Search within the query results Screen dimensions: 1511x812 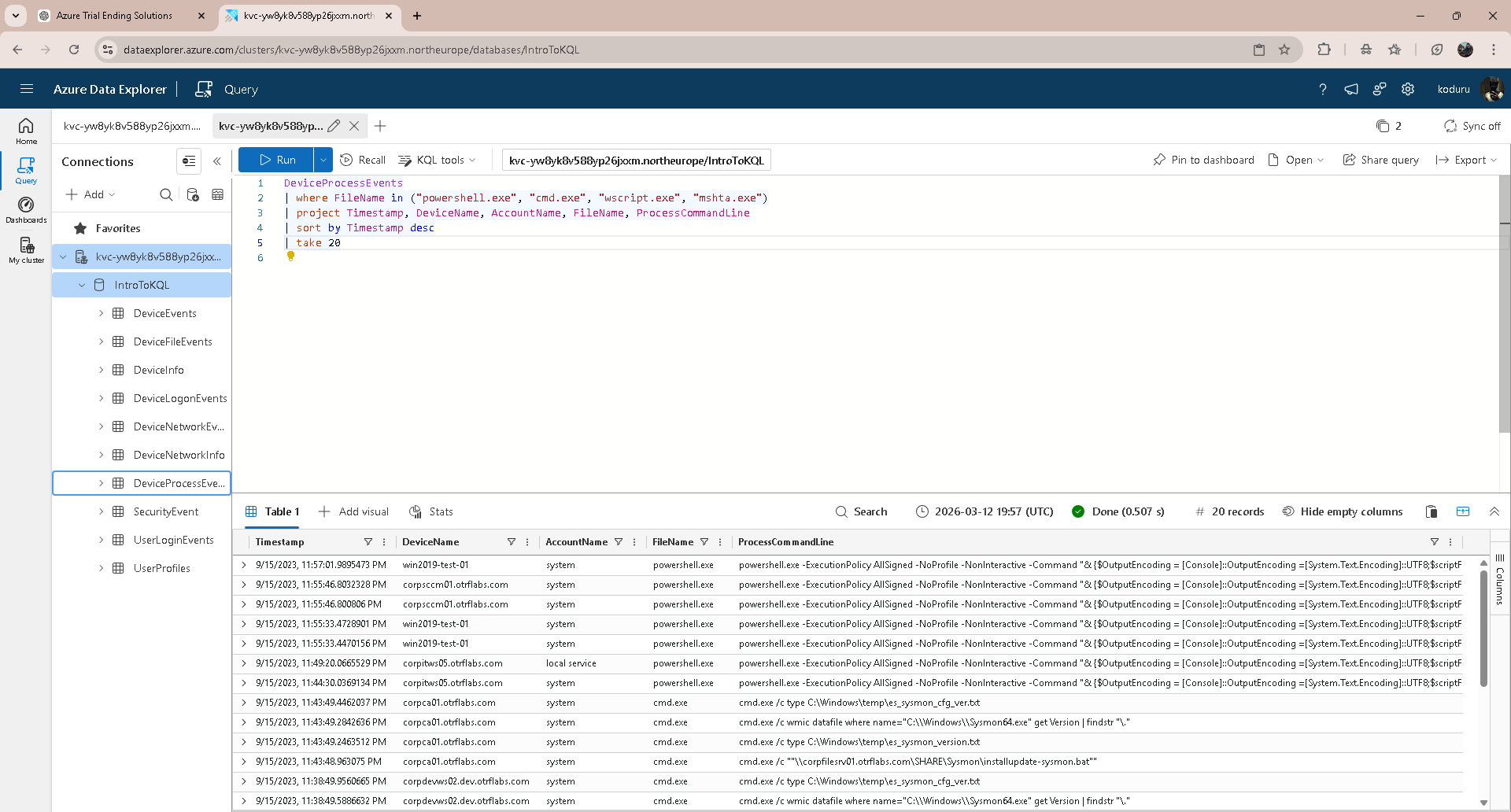tap(861, 511)
